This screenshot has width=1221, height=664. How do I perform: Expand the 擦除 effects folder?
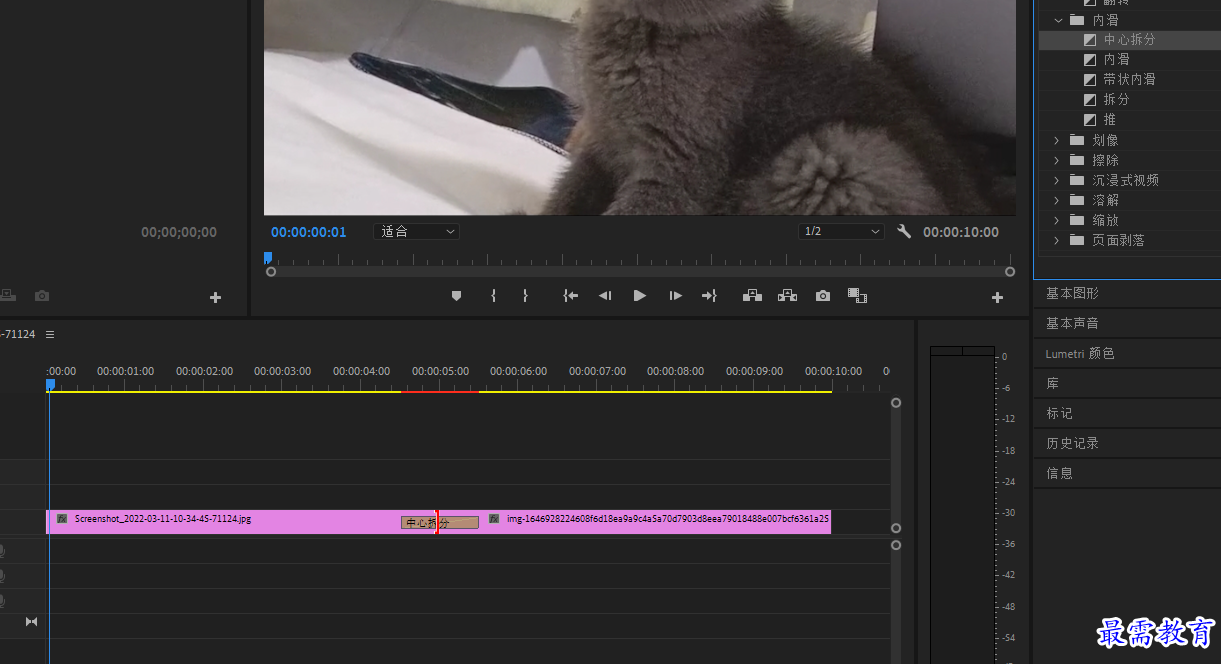1057,160
